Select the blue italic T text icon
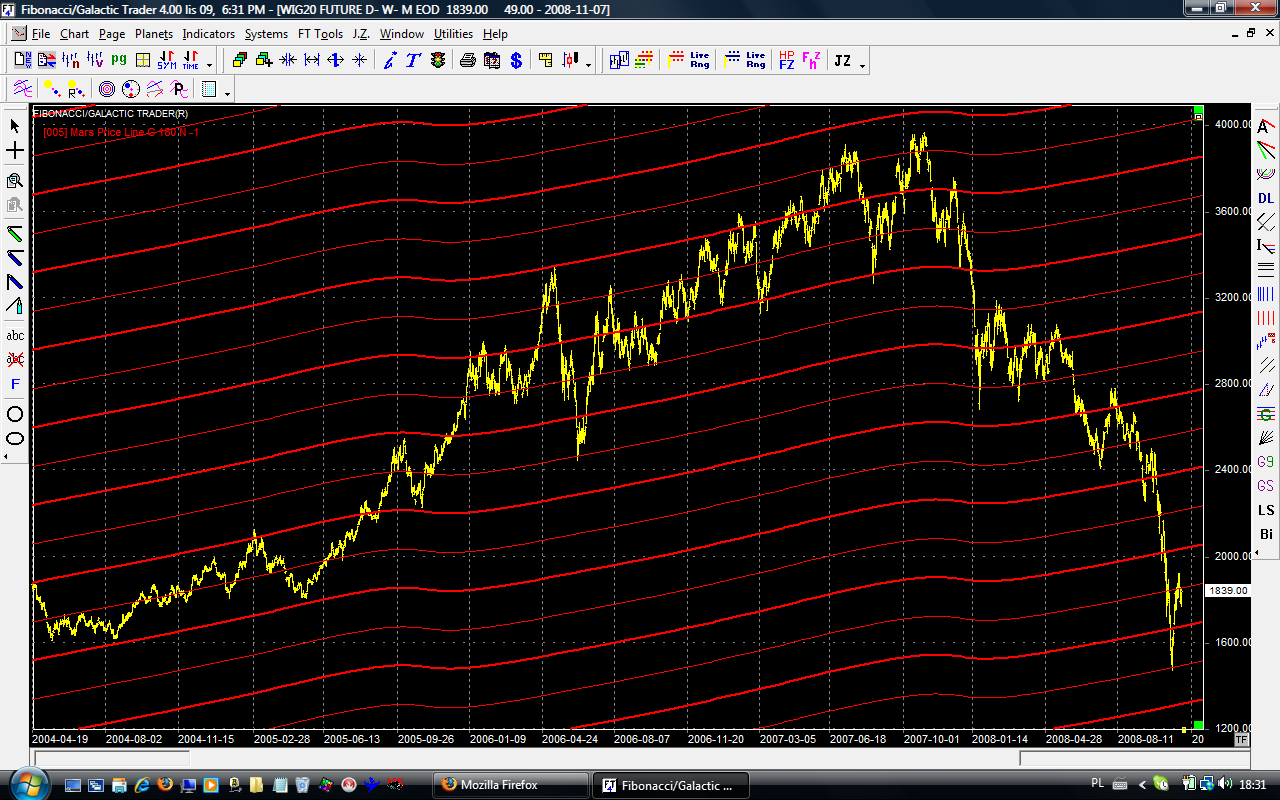Viewport: 1280px width, 800px height. pos(411,61)
